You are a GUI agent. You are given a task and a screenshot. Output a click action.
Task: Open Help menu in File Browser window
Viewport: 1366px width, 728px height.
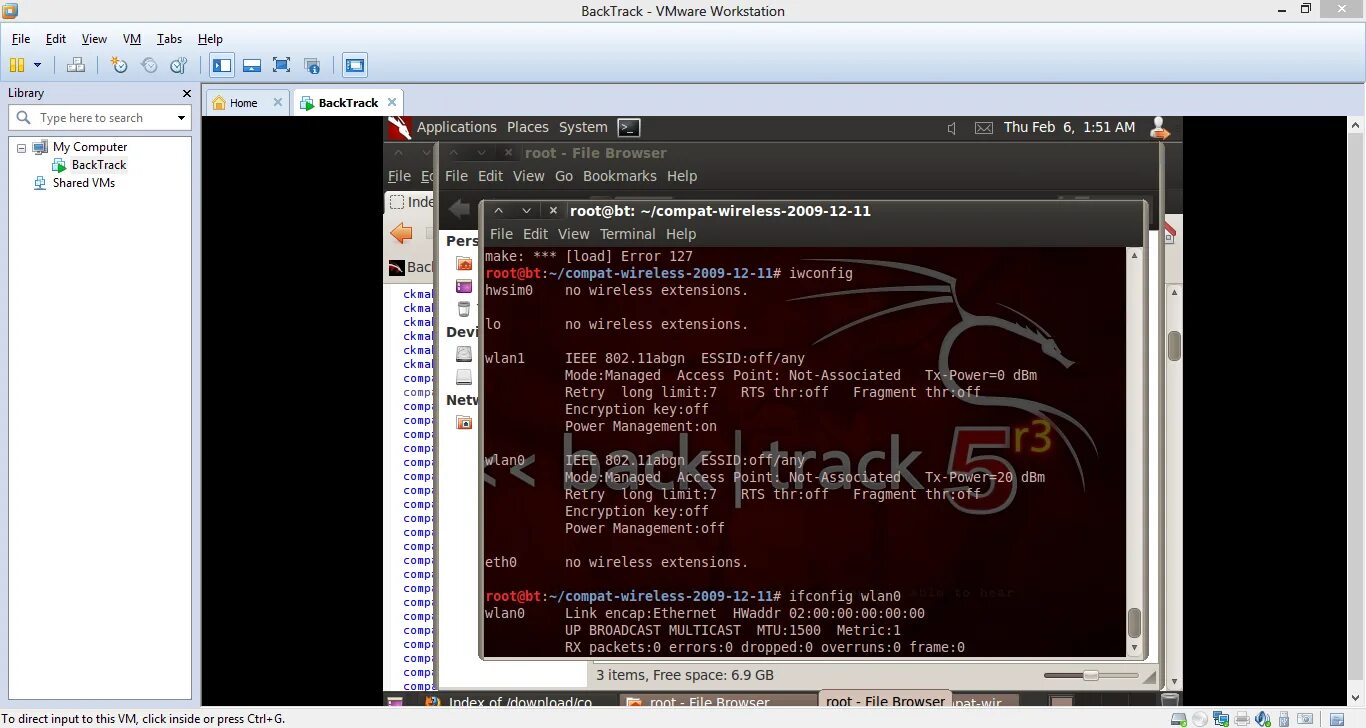(682, 176)
